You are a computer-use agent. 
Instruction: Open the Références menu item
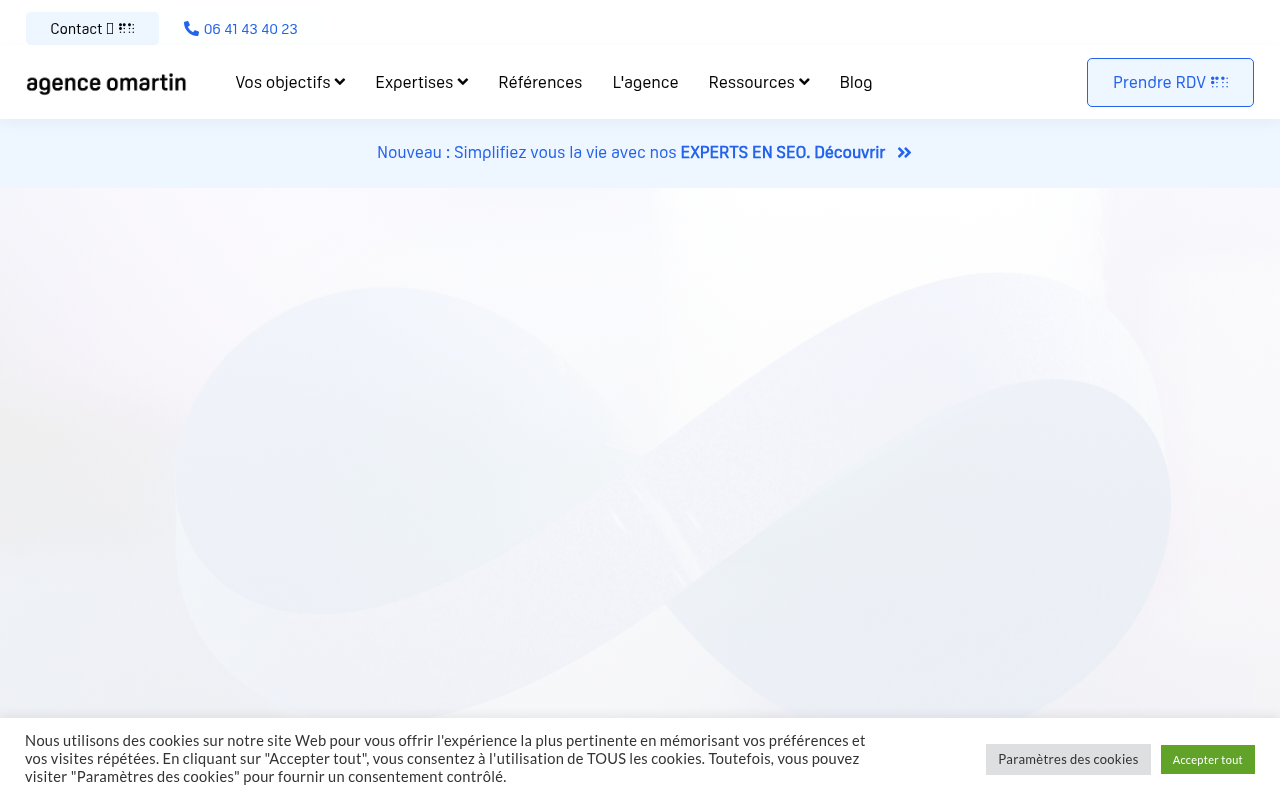540,82
